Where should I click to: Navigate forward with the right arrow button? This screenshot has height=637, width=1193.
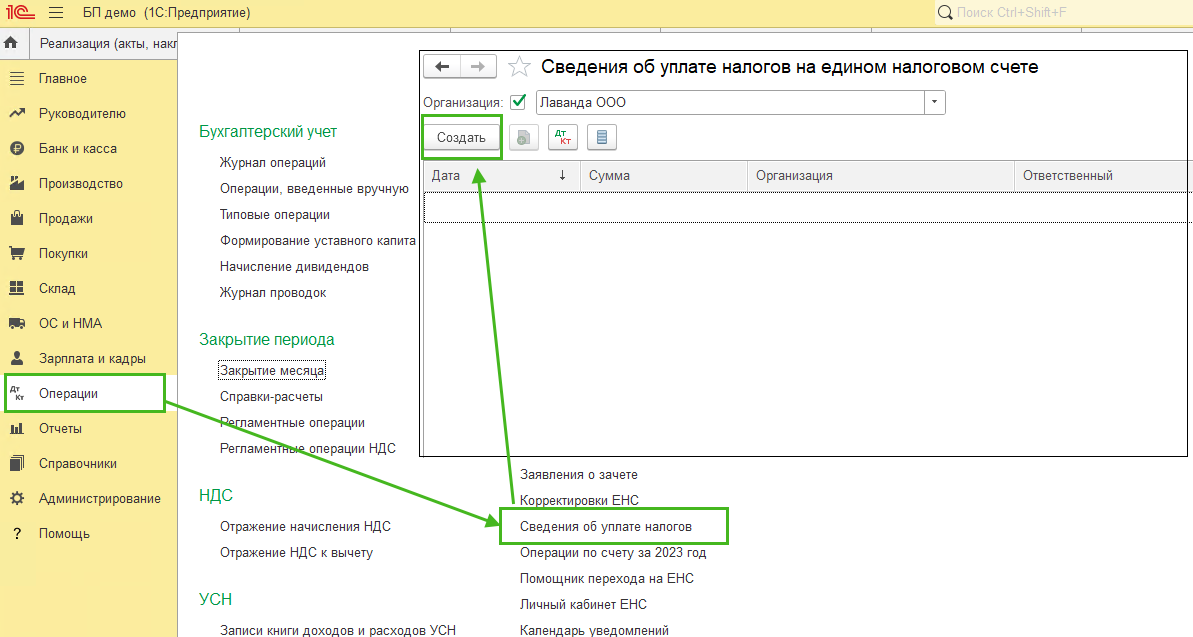coord(478,67)
